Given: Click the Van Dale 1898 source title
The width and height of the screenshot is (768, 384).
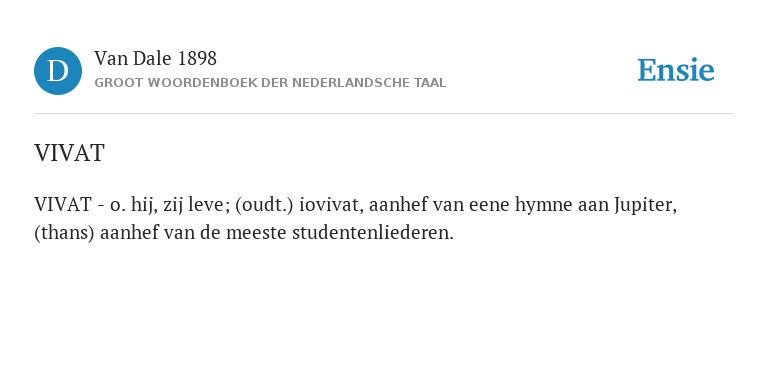Looking at the screenshot, I should point(155,59).
